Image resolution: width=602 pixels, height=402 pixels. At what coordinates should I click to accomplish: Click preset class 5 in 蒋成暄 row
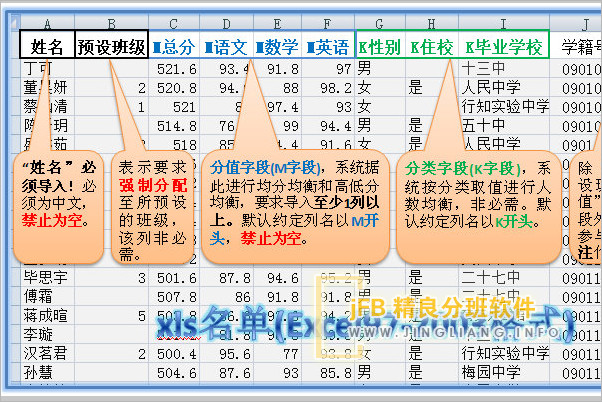[111, 316]
